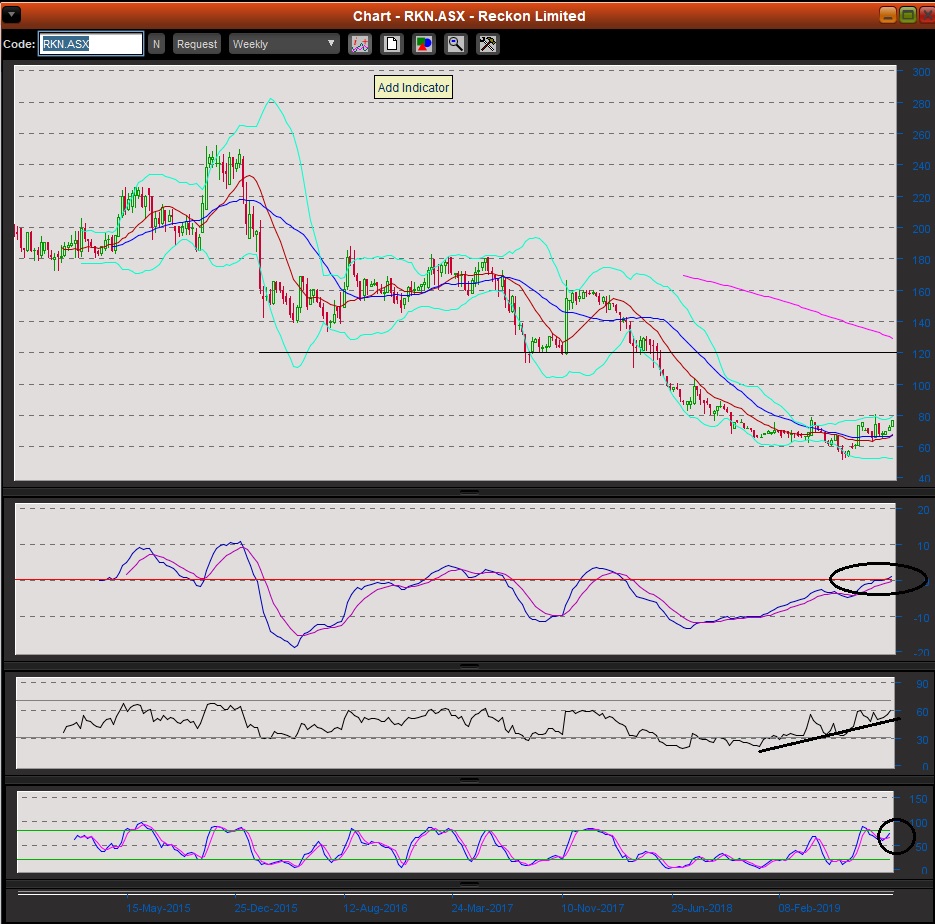Click the chart title 'Chart - RKN.ASX - Reckon Limited'
This screenshot has width=935, height=924.
click(469, 16)
